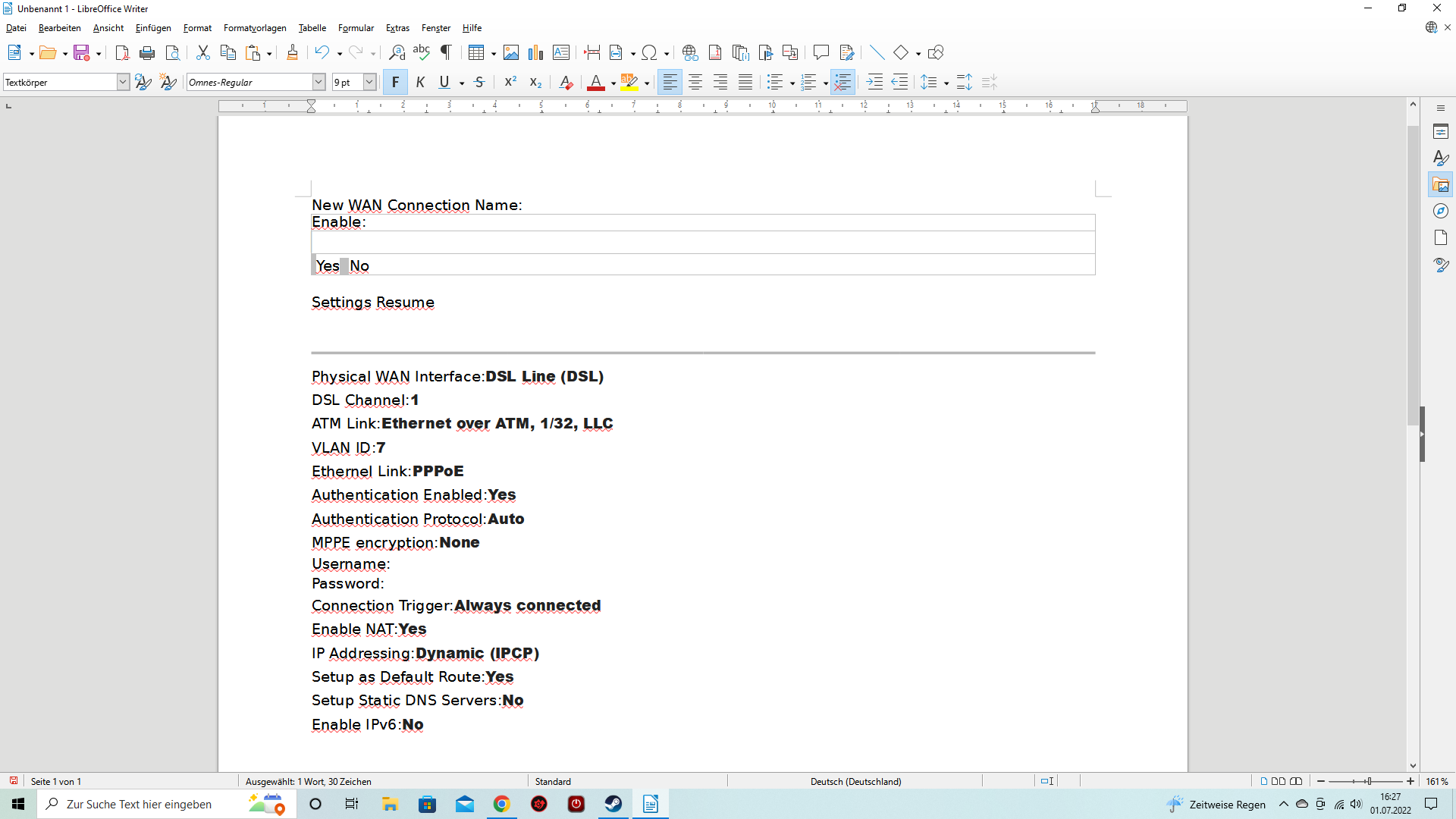Insert a chart via toolbar icon
The width and height of the screenshot is (1456, 819).
point(536,53)
